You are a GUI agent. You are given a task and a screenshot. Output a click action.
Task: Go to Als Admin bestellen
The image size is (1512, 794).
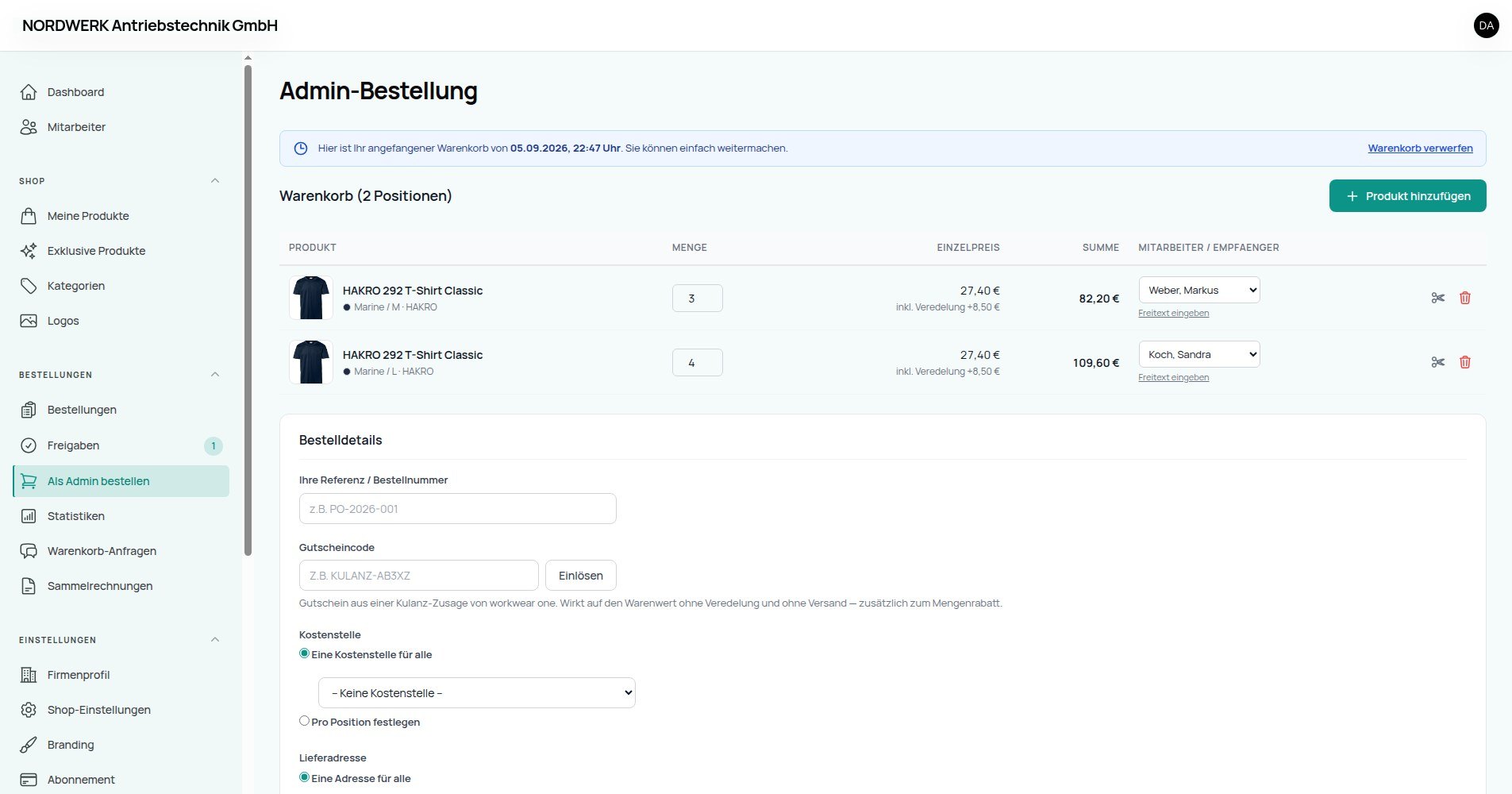(121, 481)
